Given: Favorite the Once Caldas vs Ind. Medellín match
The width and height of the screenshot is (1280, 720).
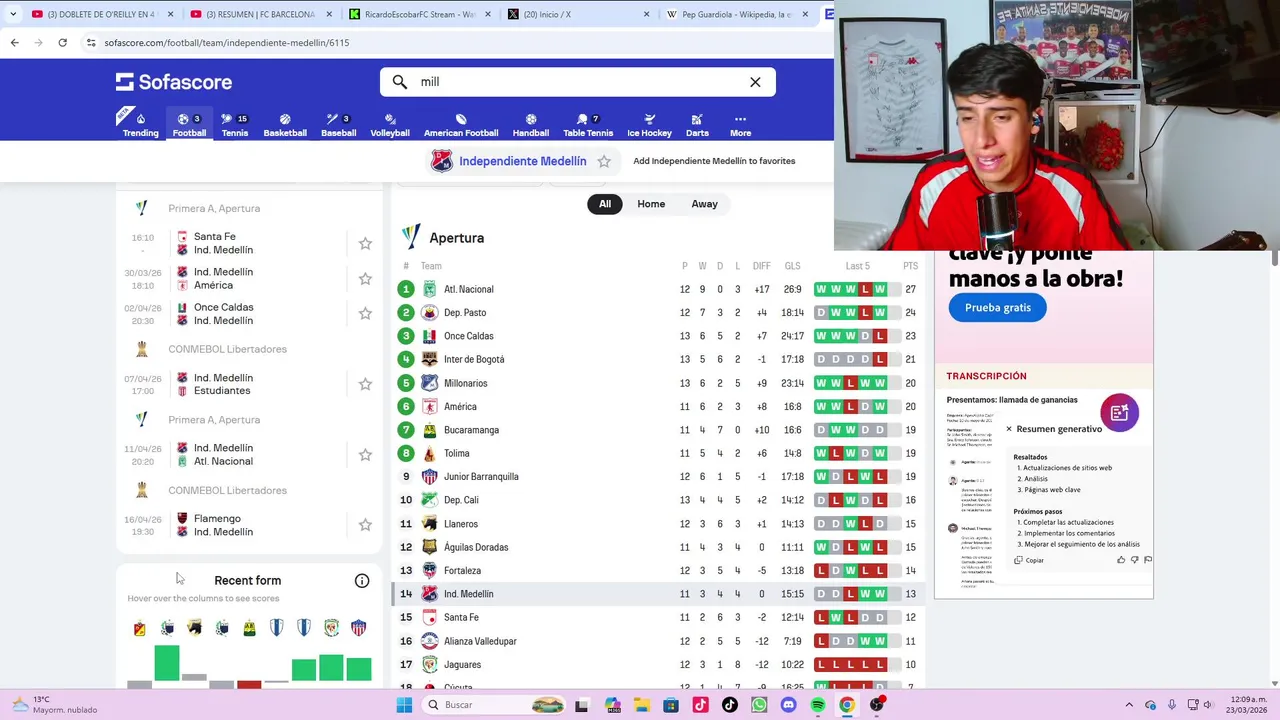Looking at the screenshot, I should [x=365, y=313].
